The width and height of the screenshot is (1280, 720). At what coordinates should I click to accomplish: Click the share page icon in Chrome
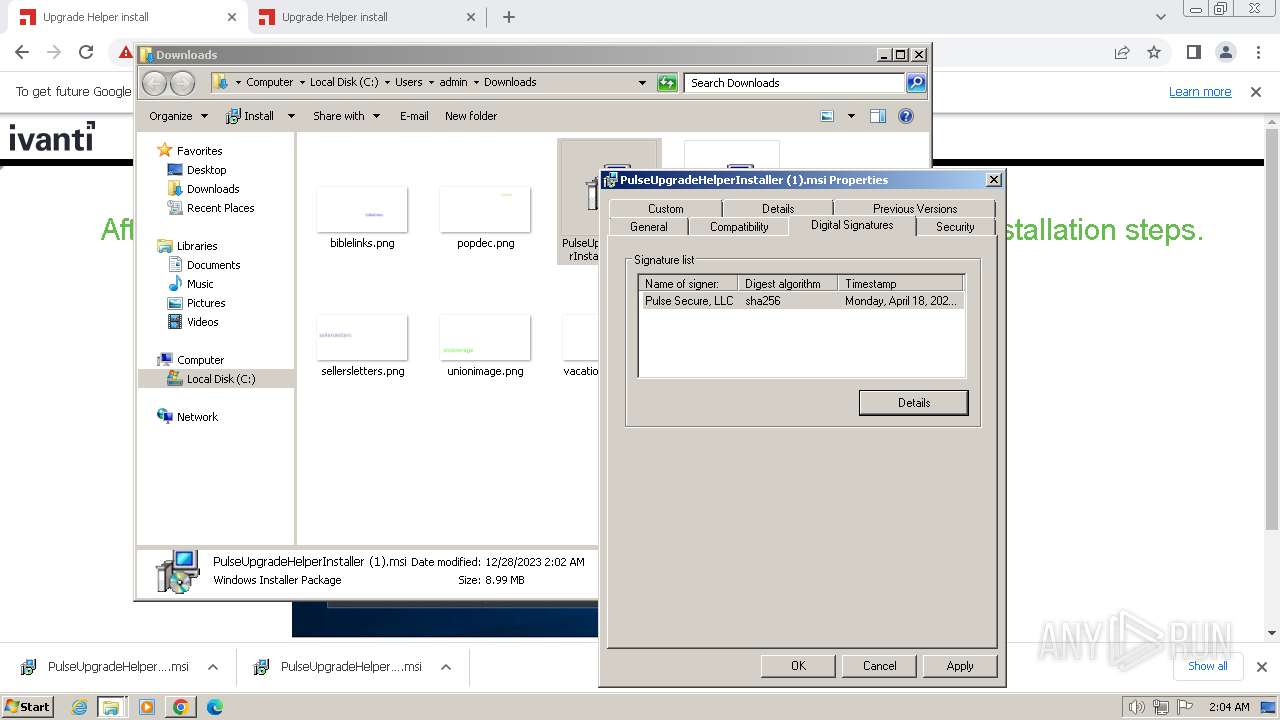click(1122, 53)
